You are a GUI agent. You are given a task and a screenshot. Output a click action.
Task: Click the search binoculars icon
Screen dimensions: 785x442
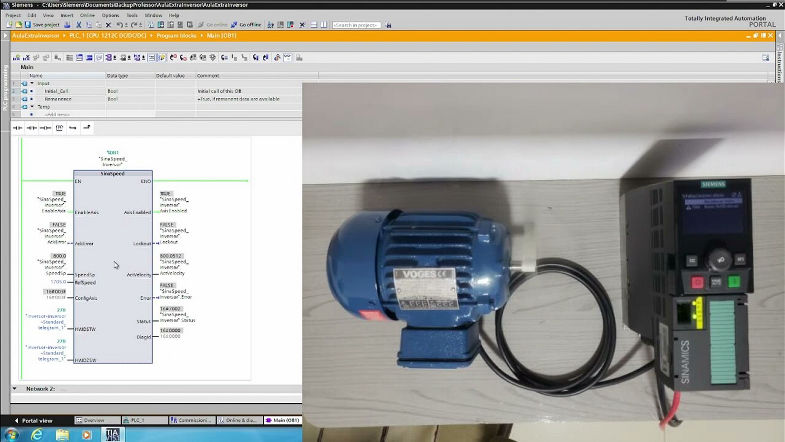pyautogui.click(x=388, y=25)
